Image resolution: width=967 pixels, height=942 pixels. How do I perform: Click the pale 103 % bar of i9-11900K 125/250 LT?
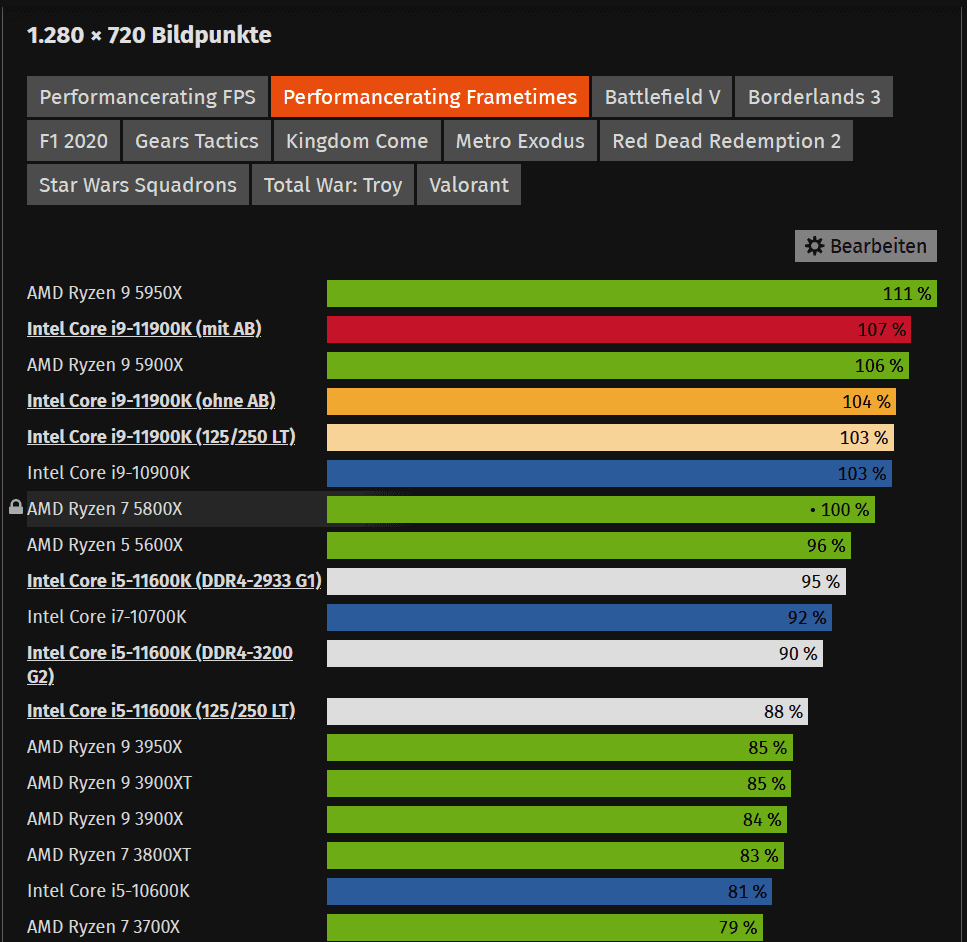click(x=610, y=437)
